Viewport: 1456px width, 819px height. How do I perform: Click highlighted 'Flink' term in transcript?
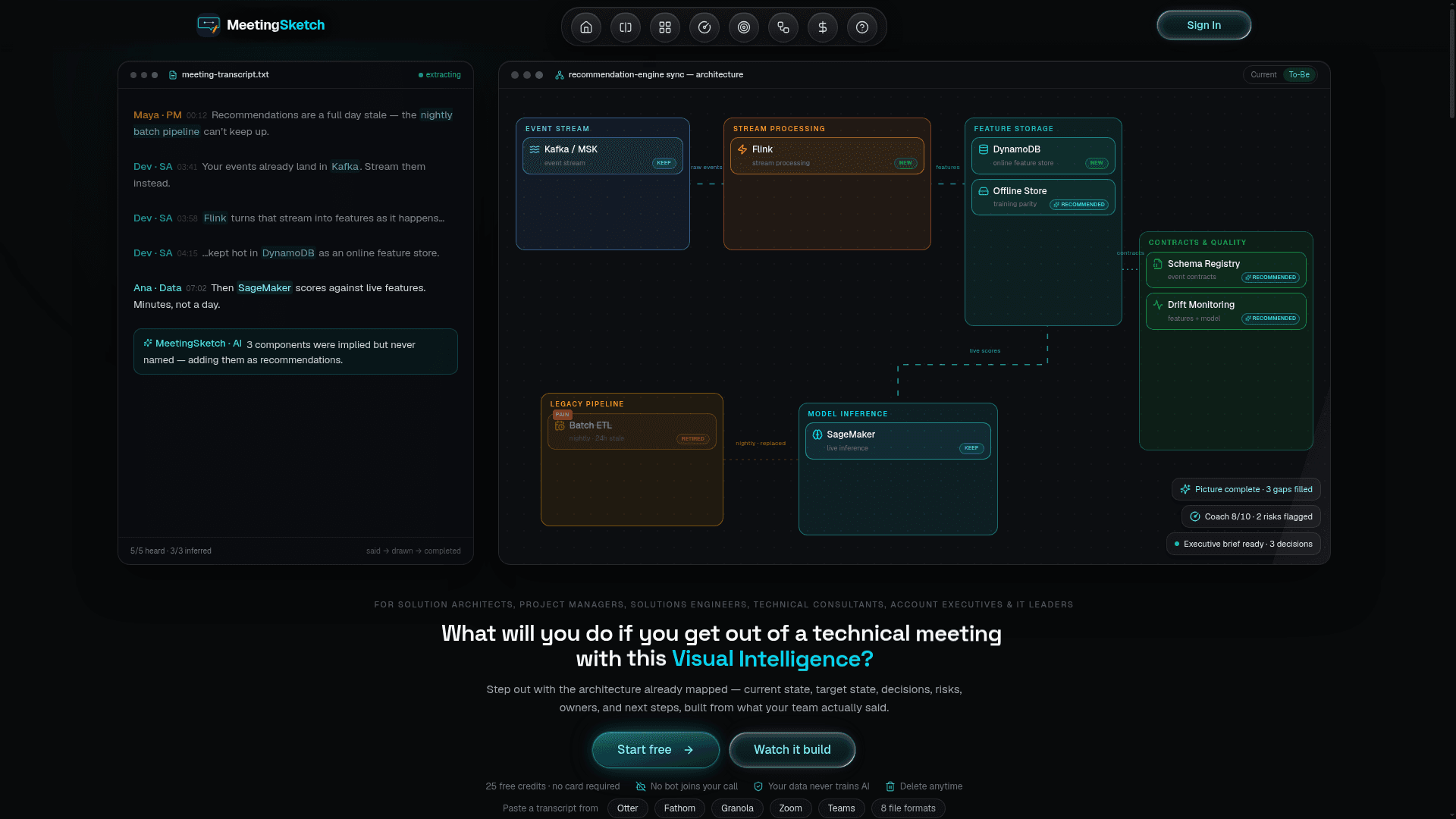pyautogui.click(x=215, y=218)
